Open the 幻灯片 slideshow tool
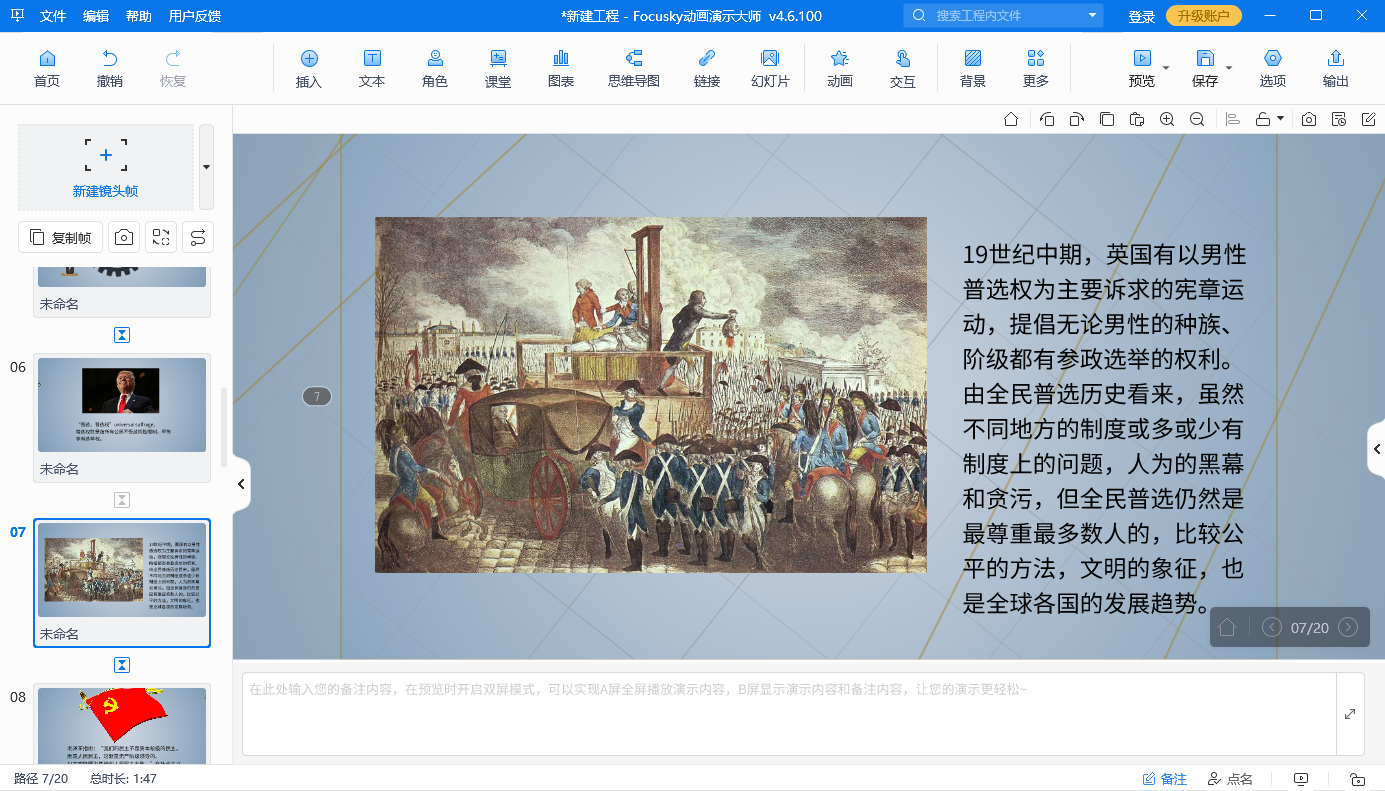1385x791 pixels. pos(770,69)
